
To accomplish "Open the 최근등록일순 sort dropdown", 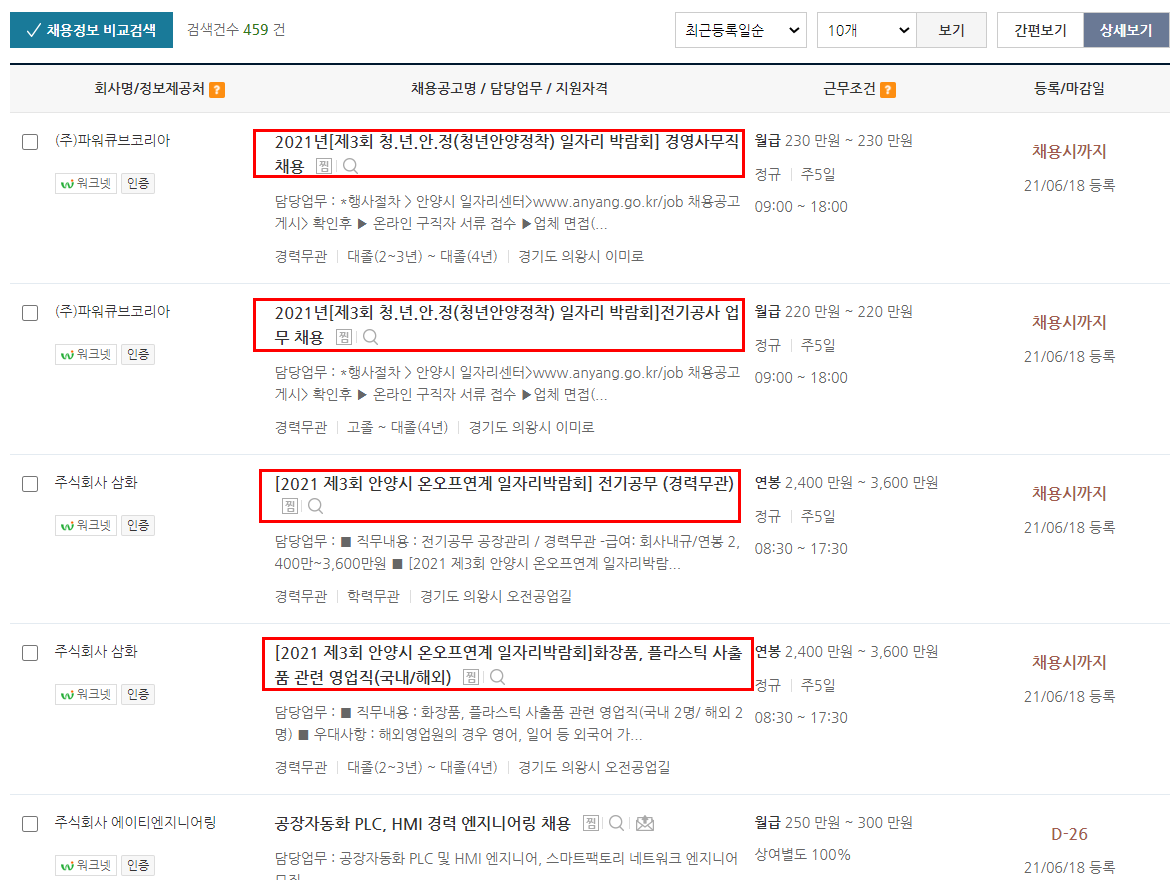I will pos(741,30).
